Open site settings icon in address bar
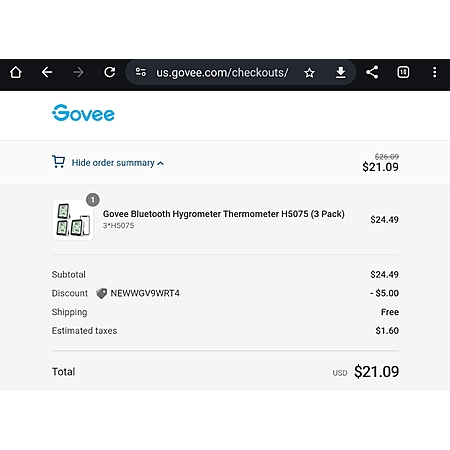450x450 pixels. pyautogui.click(x=140, y=72)
